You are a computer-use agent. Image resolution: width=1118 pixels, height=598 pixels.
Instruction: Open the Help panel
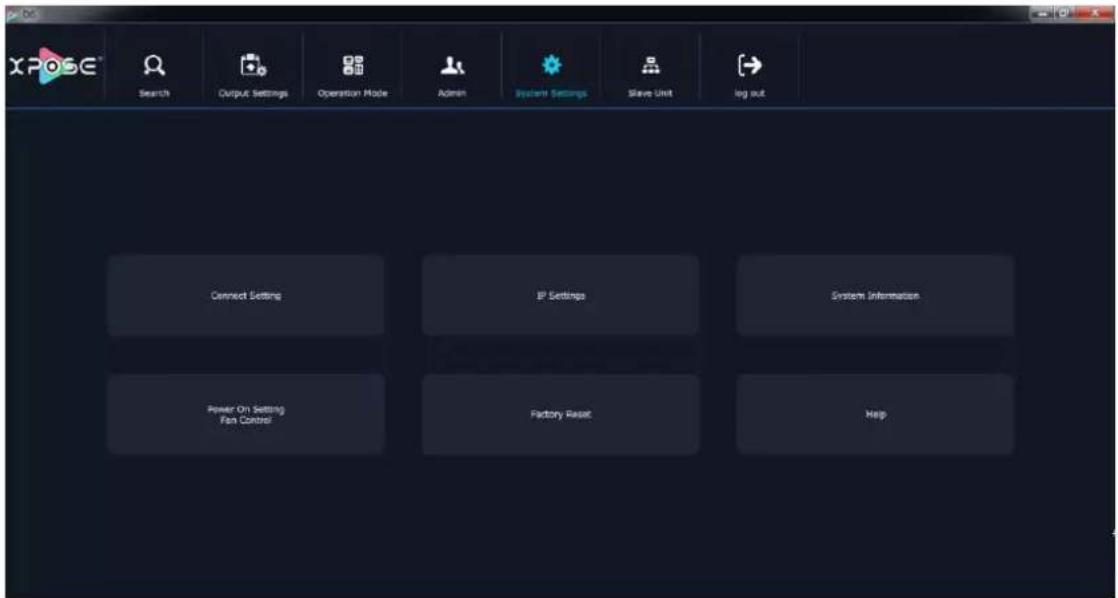(875, 414)
